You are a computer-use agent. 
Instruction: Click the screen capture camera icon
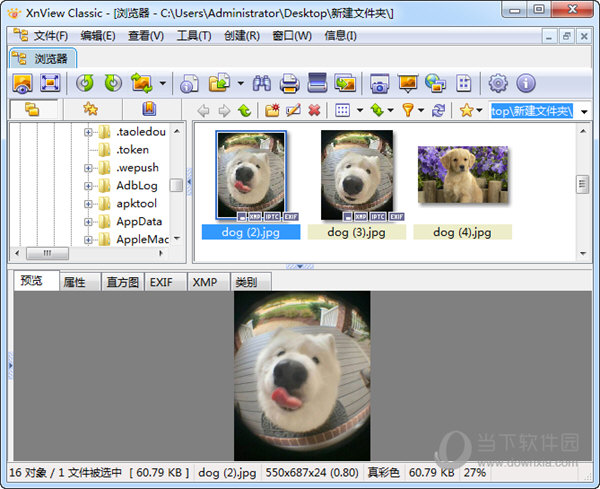coord(380,83)
